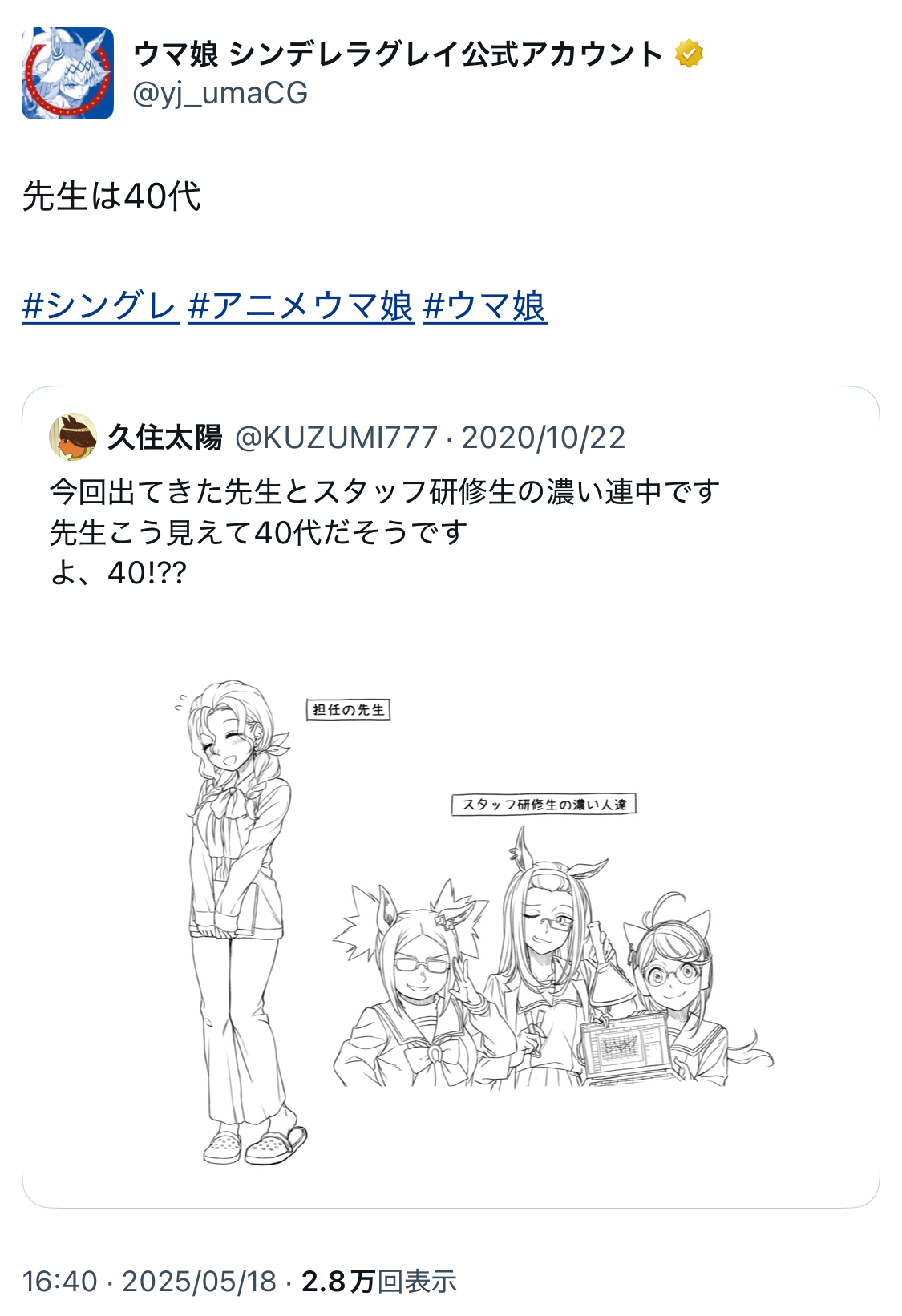This screenshot has height=1316, width=902.
Task: Click the three horse-girl trainees sketch
Action: click(553, 962)
